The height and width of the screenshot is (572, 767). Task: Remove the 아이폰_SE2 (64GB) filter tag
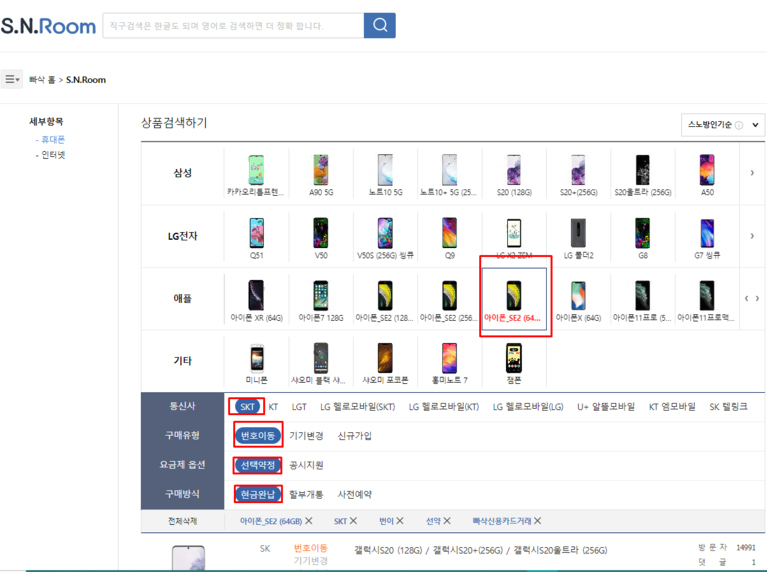click(x=309, y=521)
